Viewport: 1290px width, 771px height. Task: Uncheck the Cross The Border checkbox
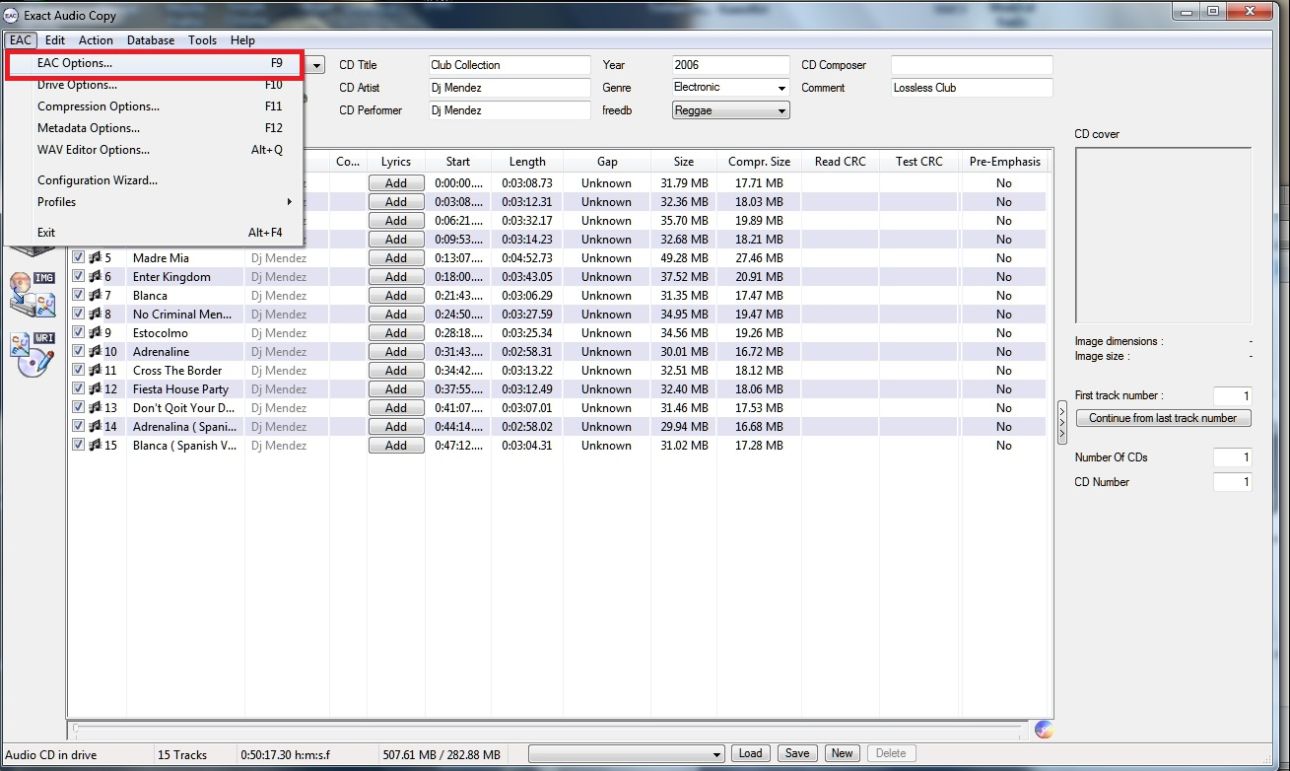(x=79, y=371)
